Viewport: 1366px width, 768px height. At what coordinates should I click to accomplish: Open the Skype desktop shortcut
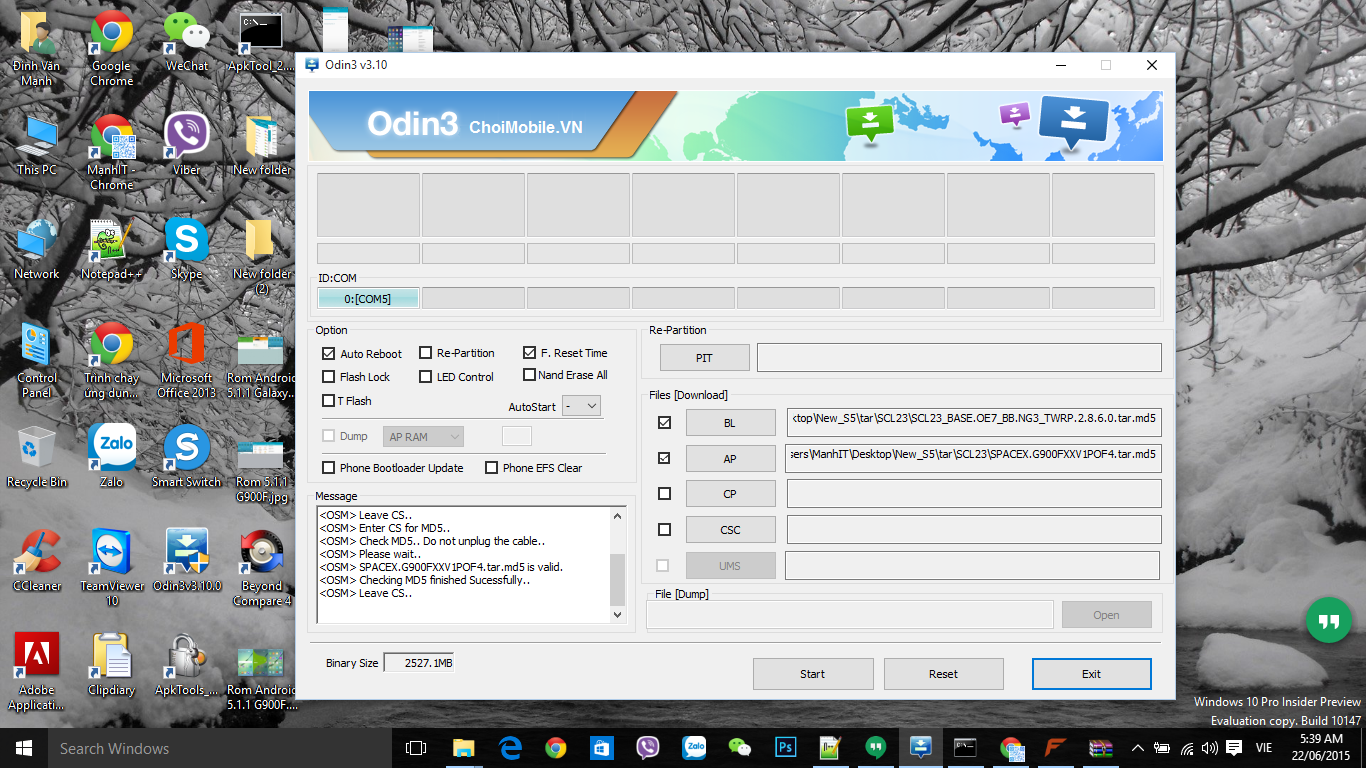(187, 250)
